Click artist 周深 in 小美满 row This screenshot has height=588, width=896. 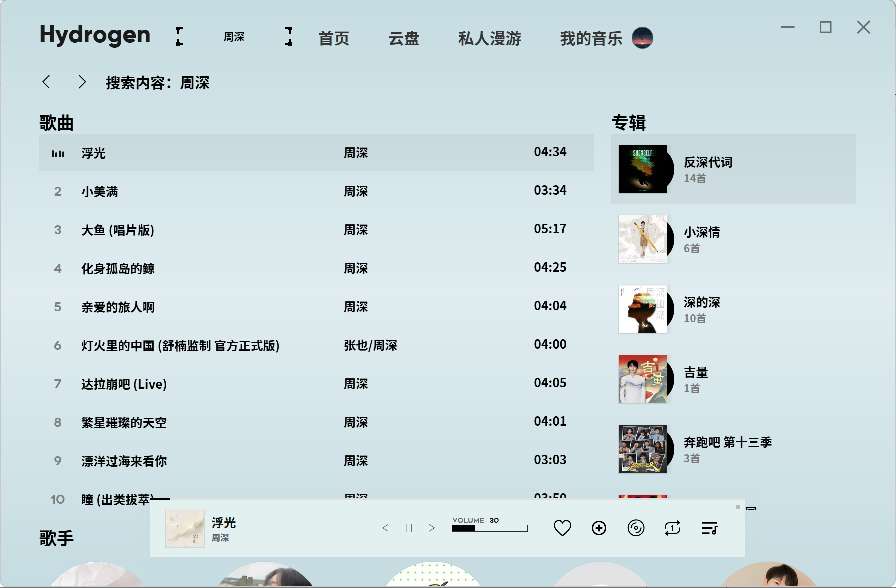[355, 191]
